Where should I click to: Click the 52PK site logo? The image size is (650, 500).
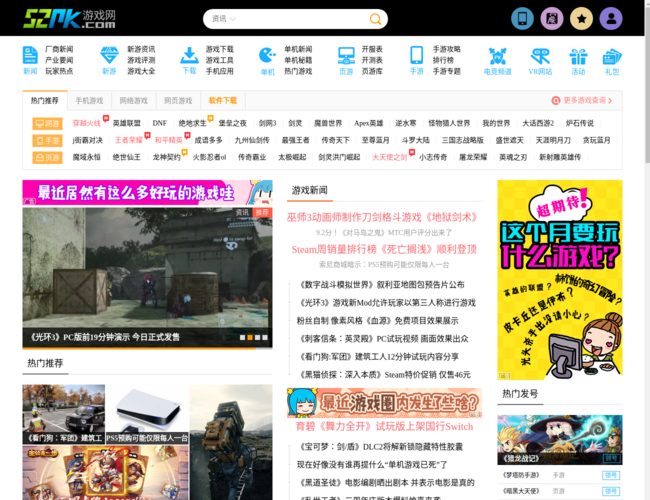[x=69, y=19]
